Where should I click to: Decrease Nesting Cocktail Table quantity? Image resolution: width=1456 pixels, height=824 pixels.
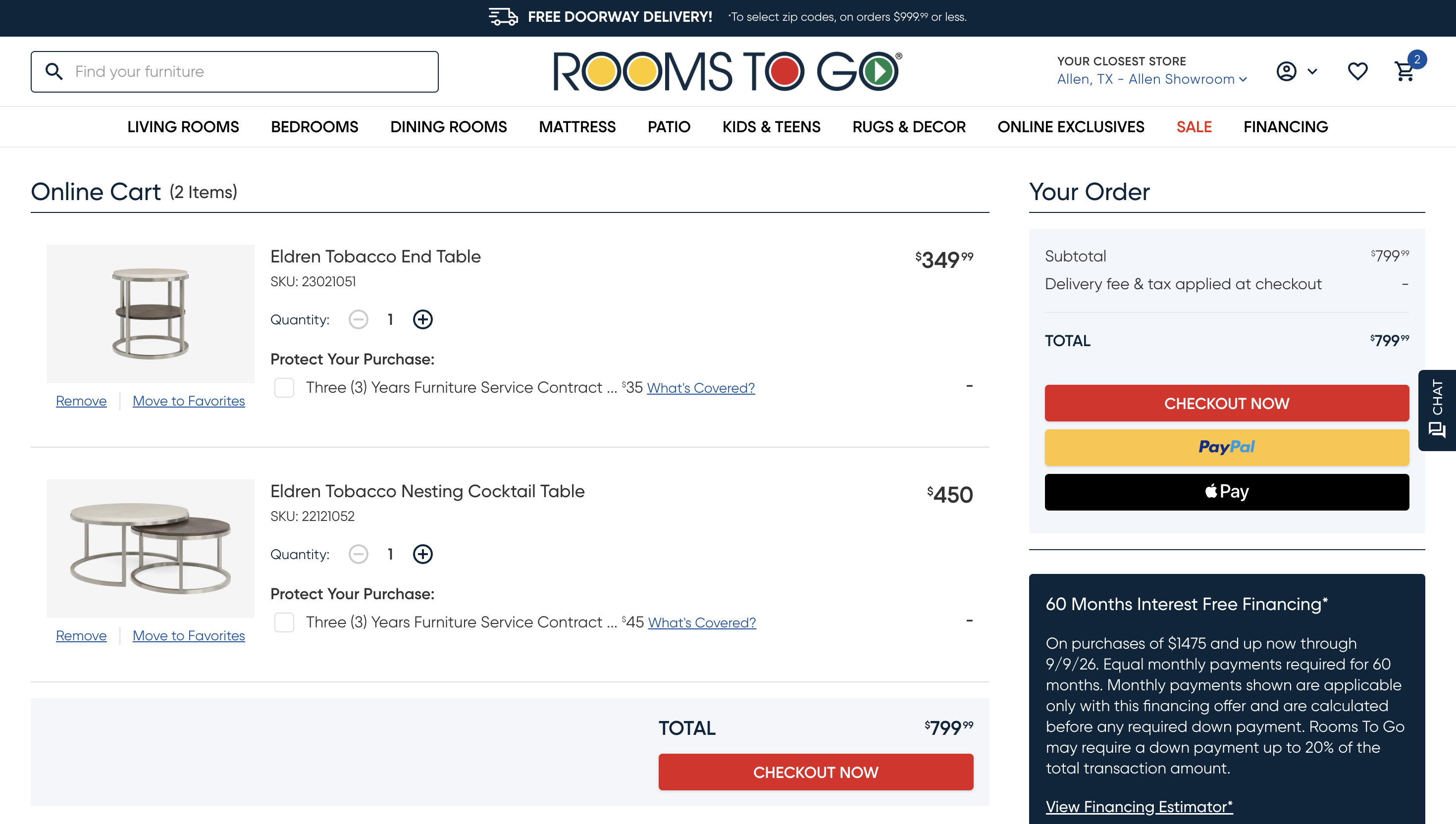point(358,554)
